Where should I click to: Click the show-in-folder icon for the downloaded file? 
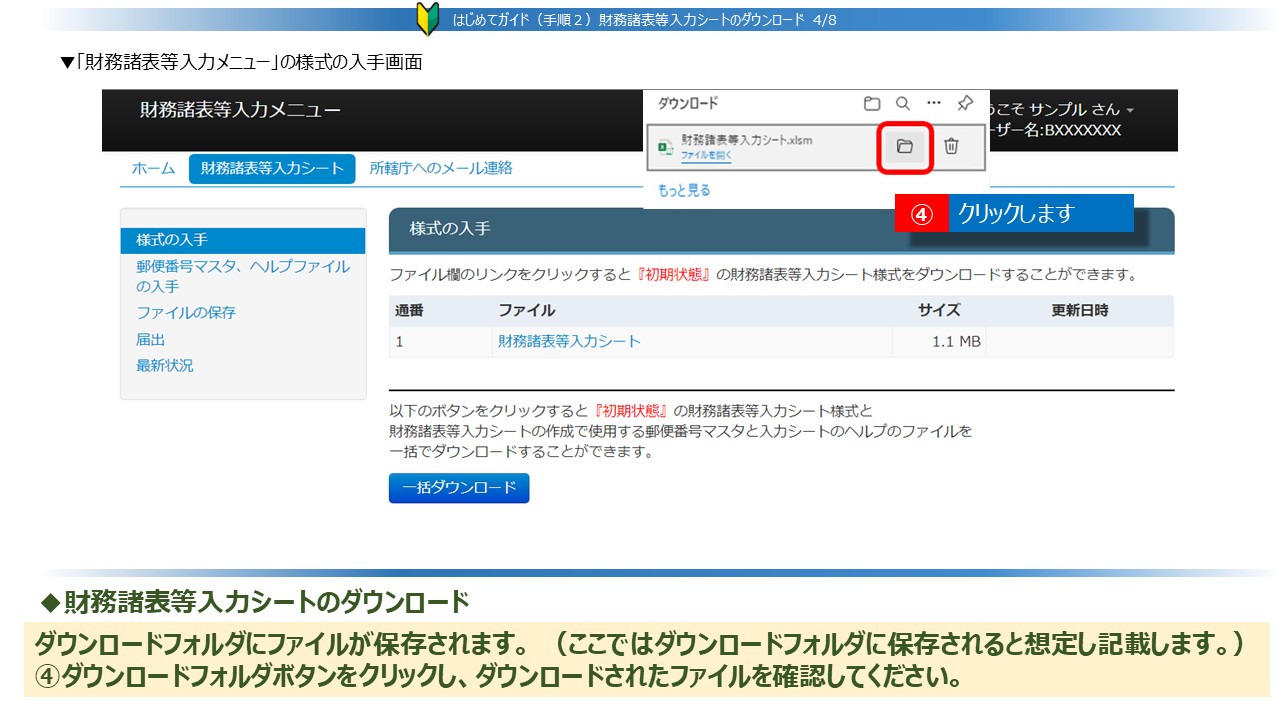point(905,147)
